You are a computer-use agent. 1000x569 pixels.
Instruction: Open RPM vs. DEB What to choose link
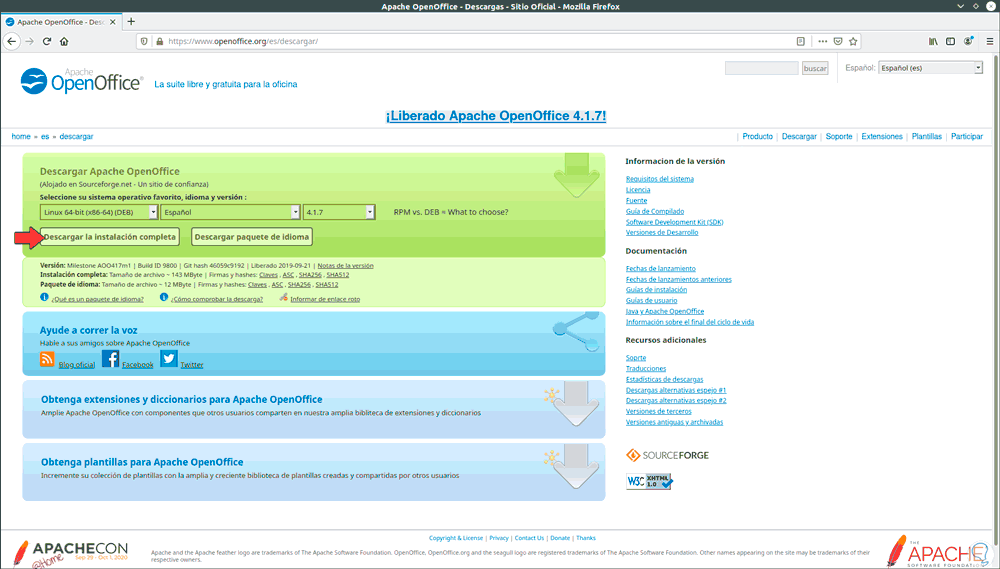coord(451,212)
